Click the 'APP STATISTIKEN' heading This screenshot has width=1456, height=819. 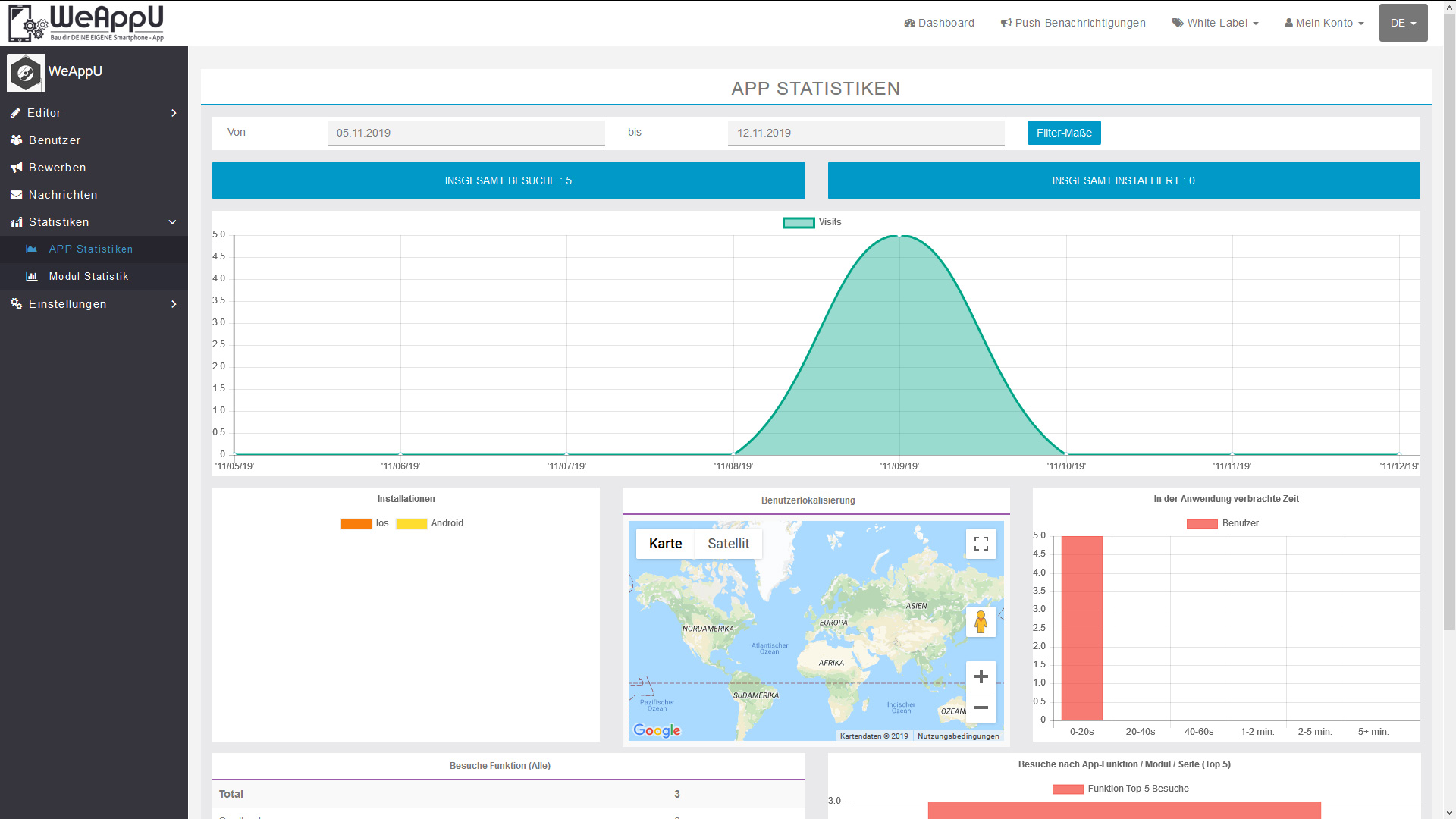[x=816, y=89]
